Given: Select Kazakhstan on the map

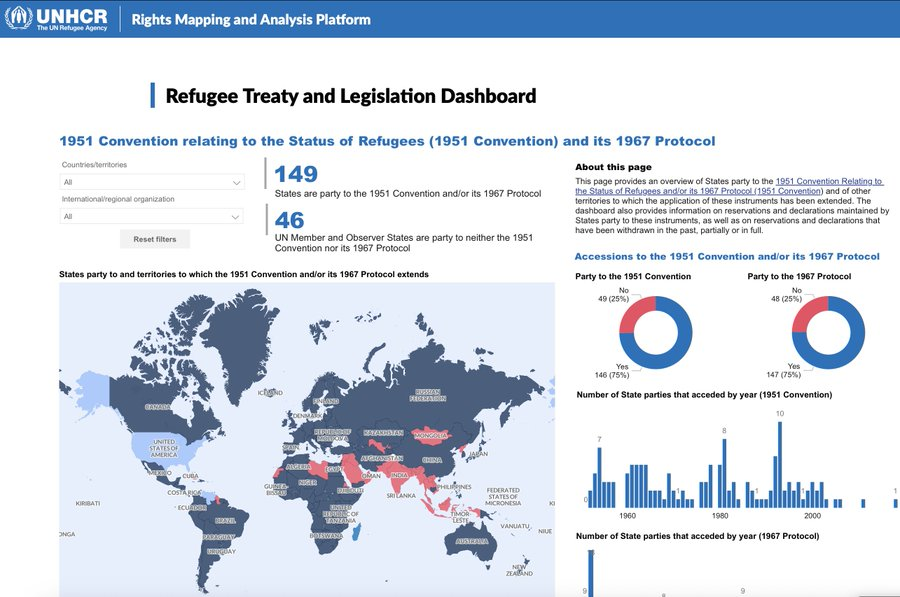Looking at the screenshot, I should point(383,433).
